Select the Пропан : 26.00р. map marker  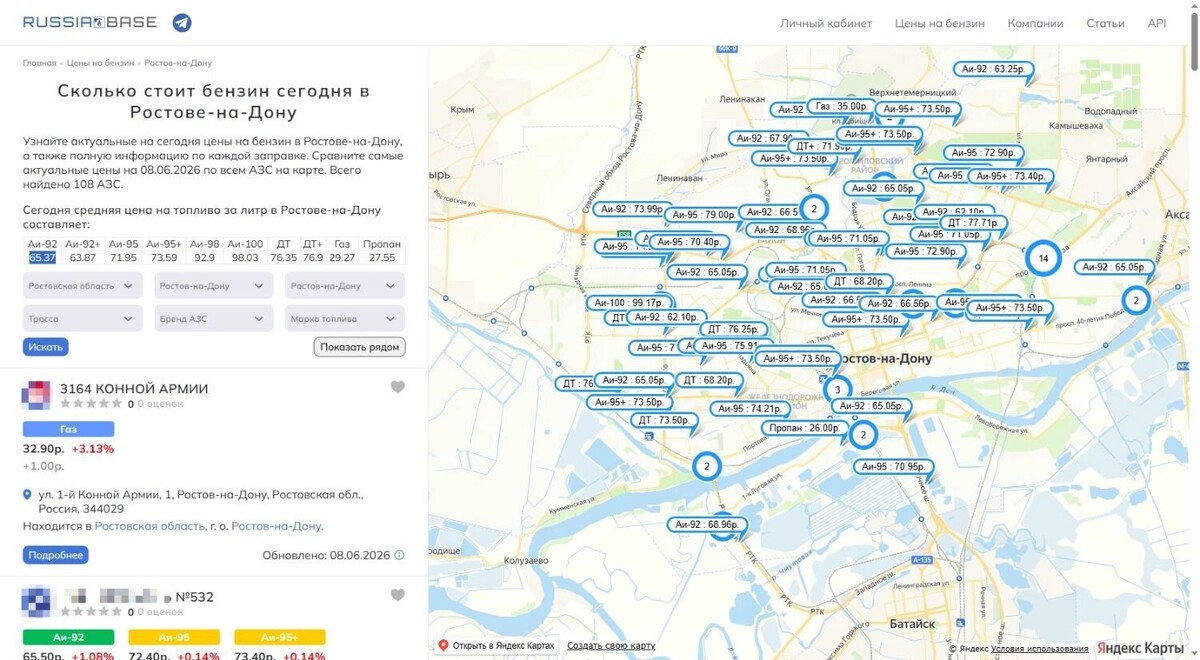[804, 428]
